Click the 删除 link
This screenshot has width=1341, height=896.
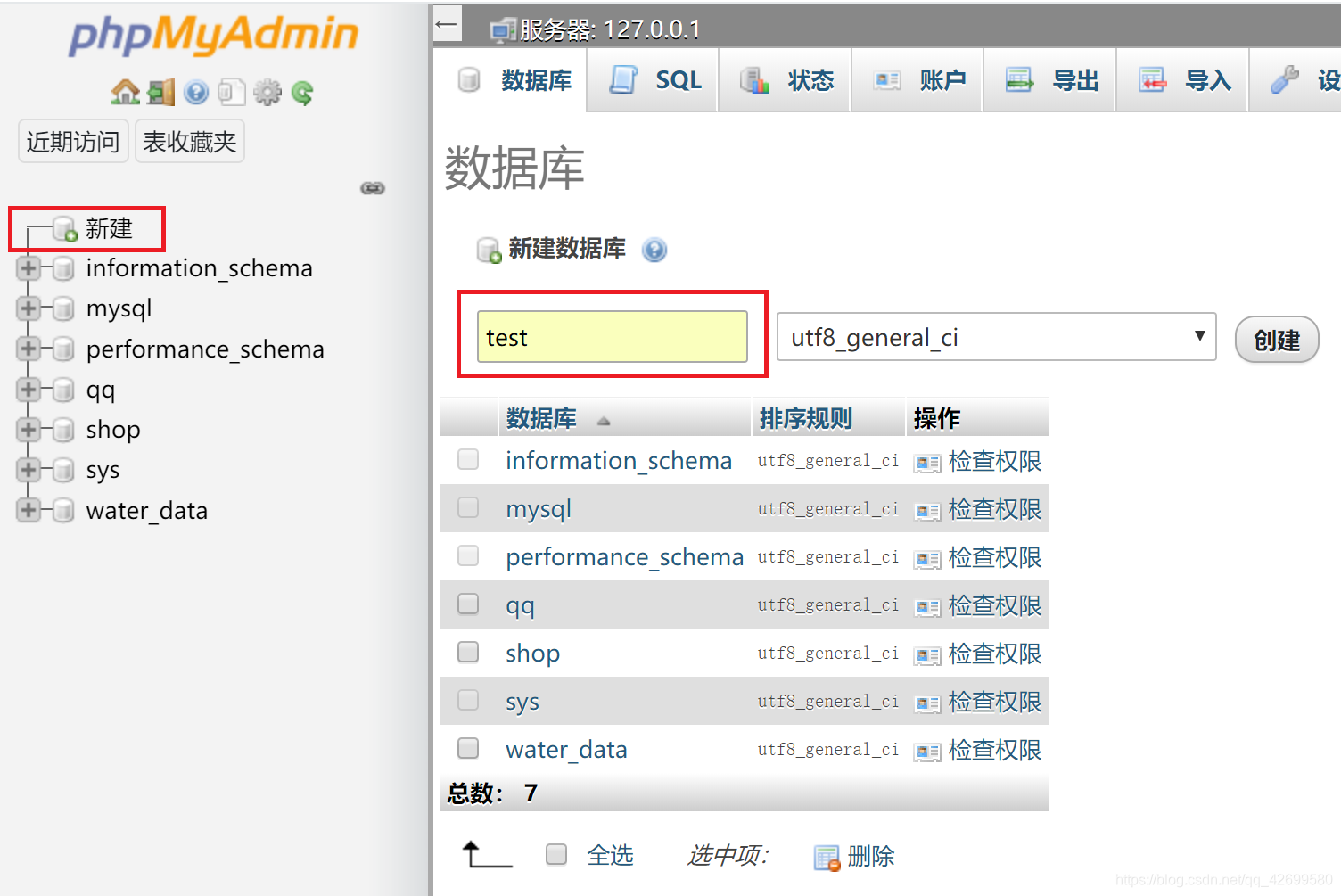coord(871,856)
